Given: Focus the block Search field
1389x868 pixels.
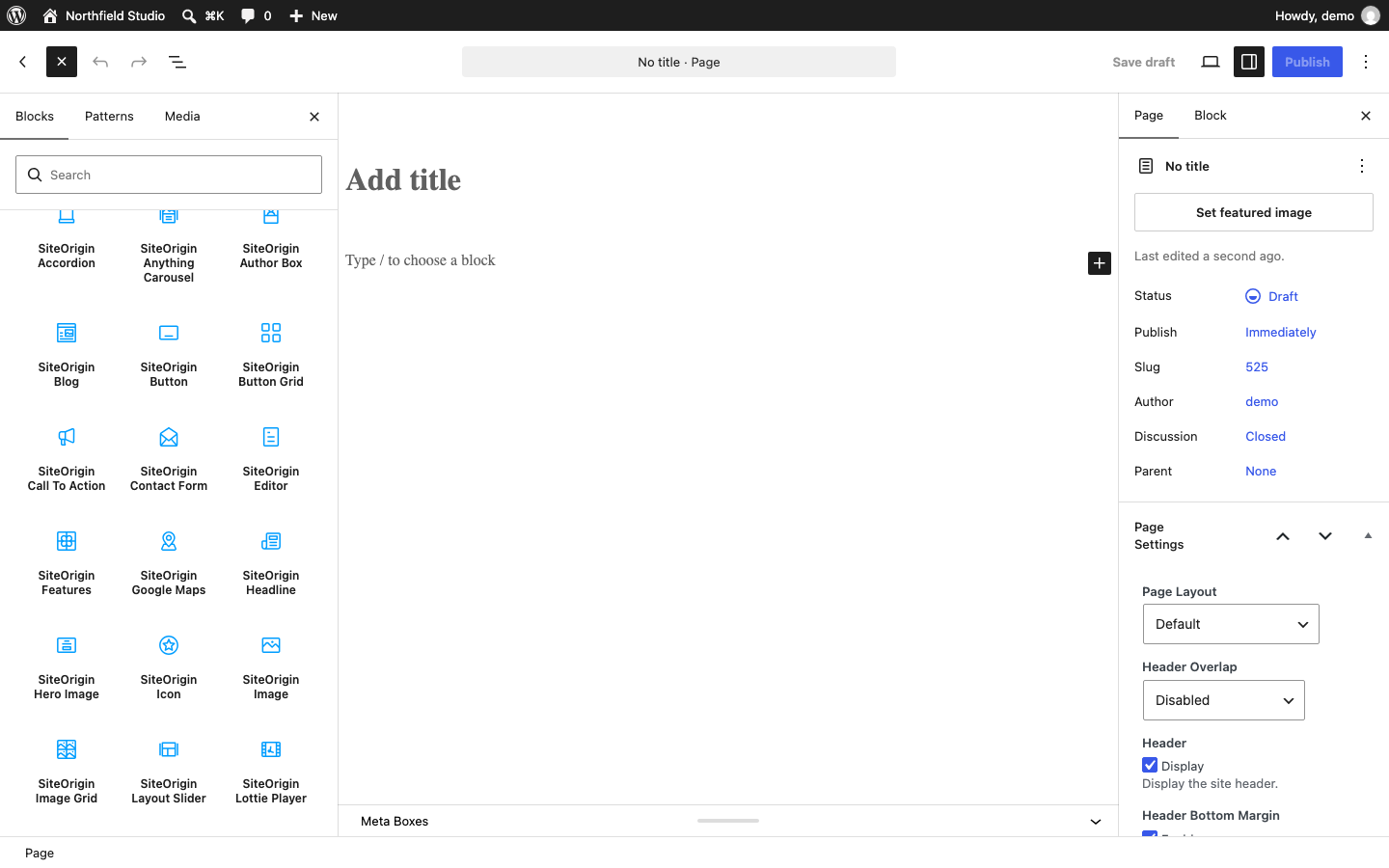Looking at the screenshot, I should point(169,175).
